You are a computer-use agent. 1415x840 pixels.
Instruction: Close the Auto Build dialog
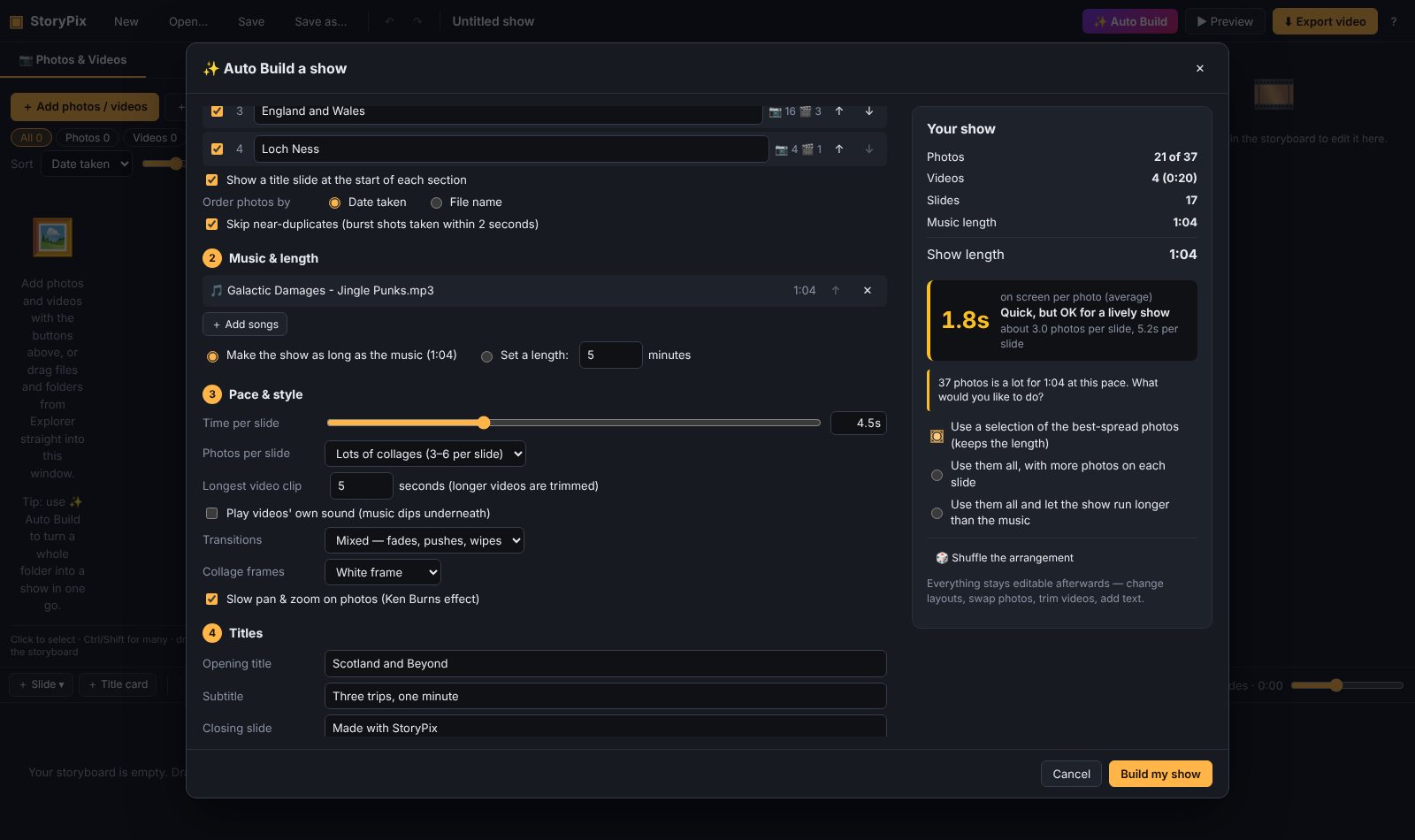coord(1200,69)
